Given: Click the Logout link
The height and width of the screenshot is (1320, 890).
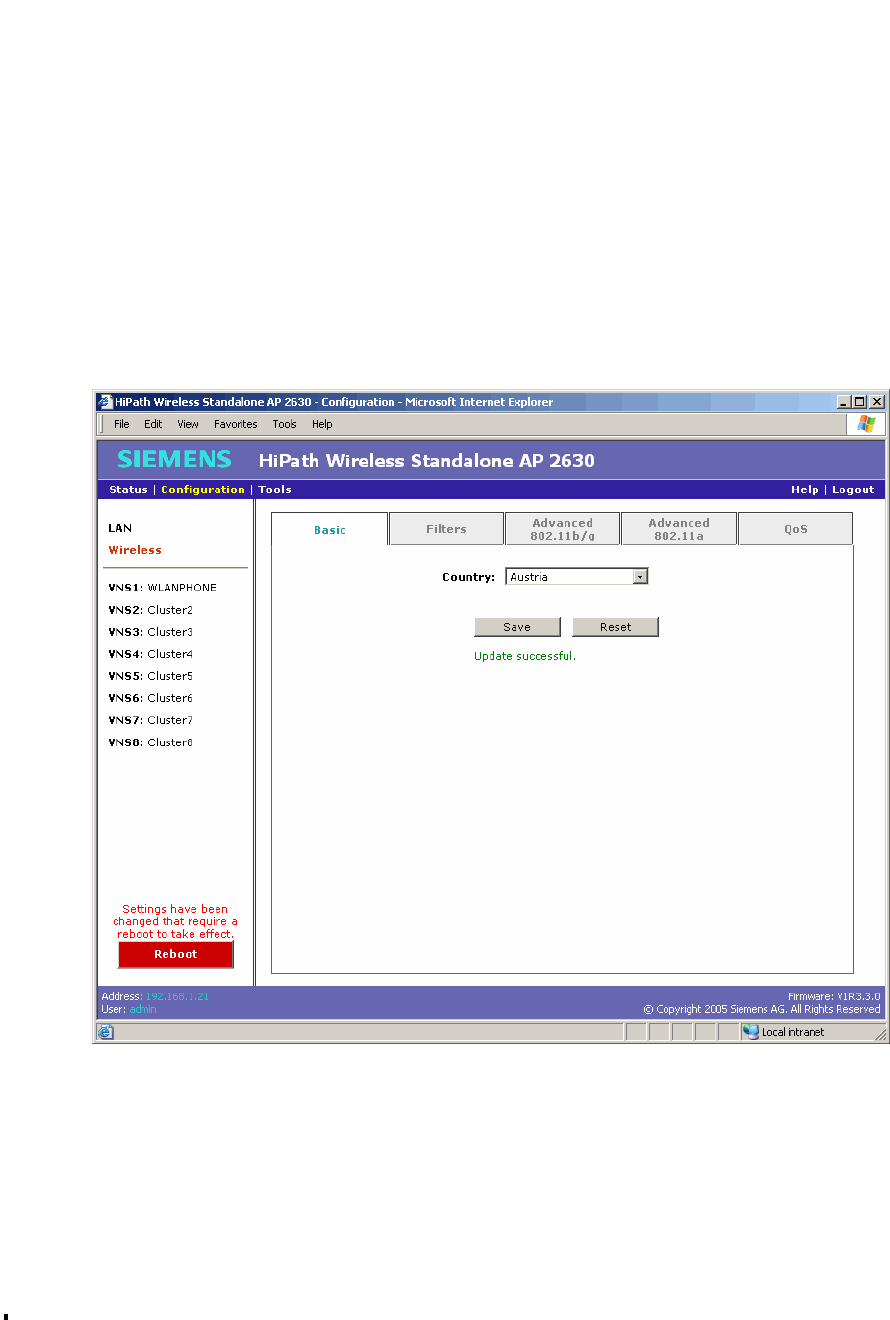Looking at the screenshot, I should 853,490.
